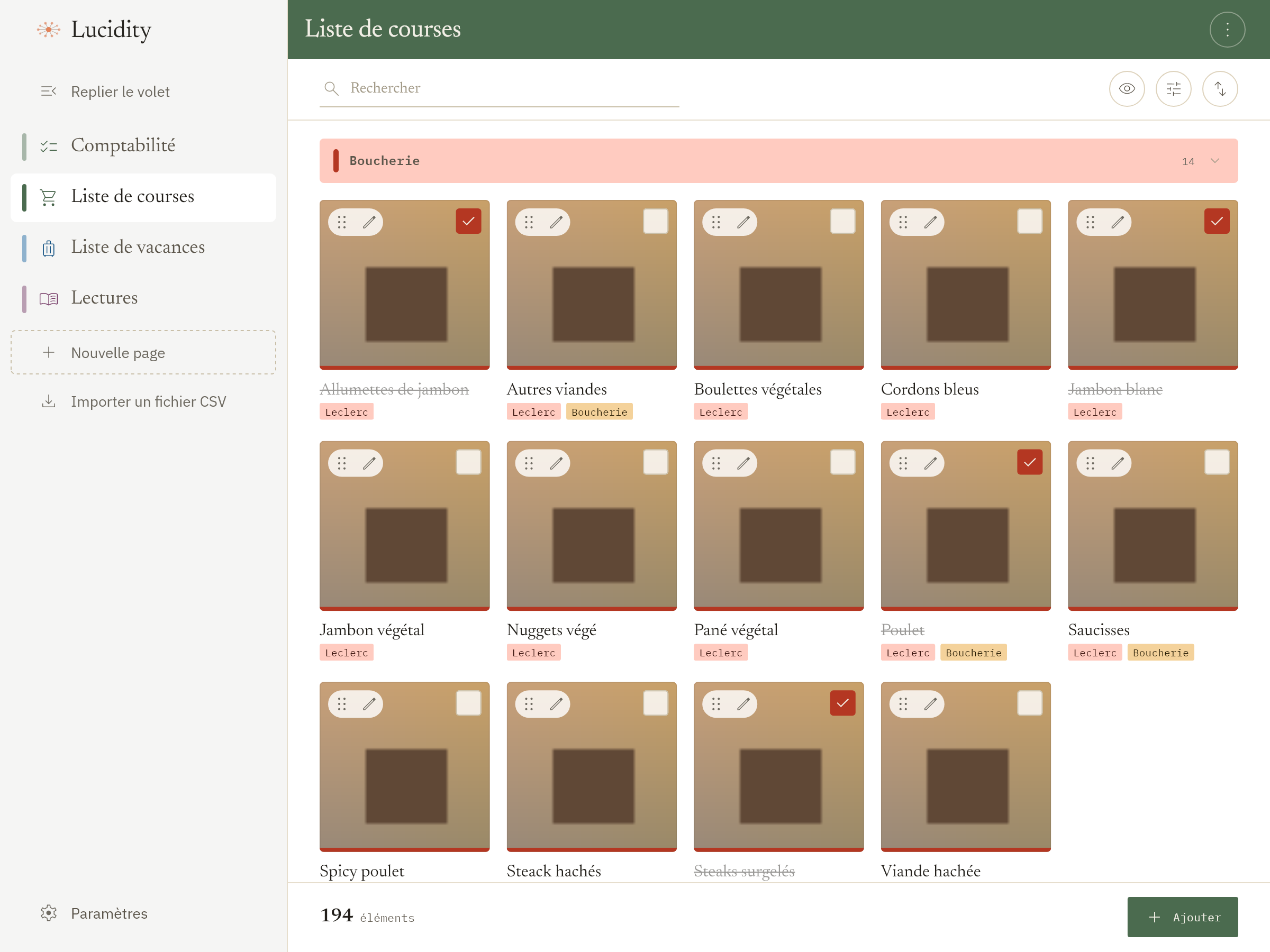Screen dimensions: 1270x952
Task: Uncheck Allumettes de jambon checkbox
Action: click(x=468, y=222)
